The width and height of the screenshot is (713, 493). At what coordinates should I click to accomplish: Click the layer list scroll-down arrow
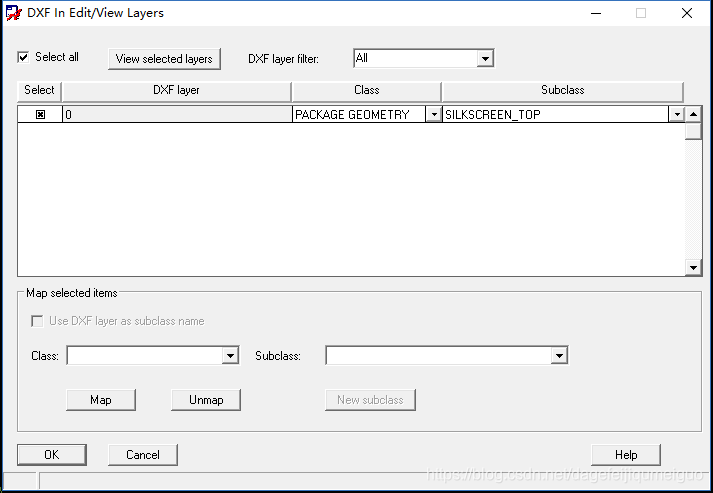coord(693,267)
